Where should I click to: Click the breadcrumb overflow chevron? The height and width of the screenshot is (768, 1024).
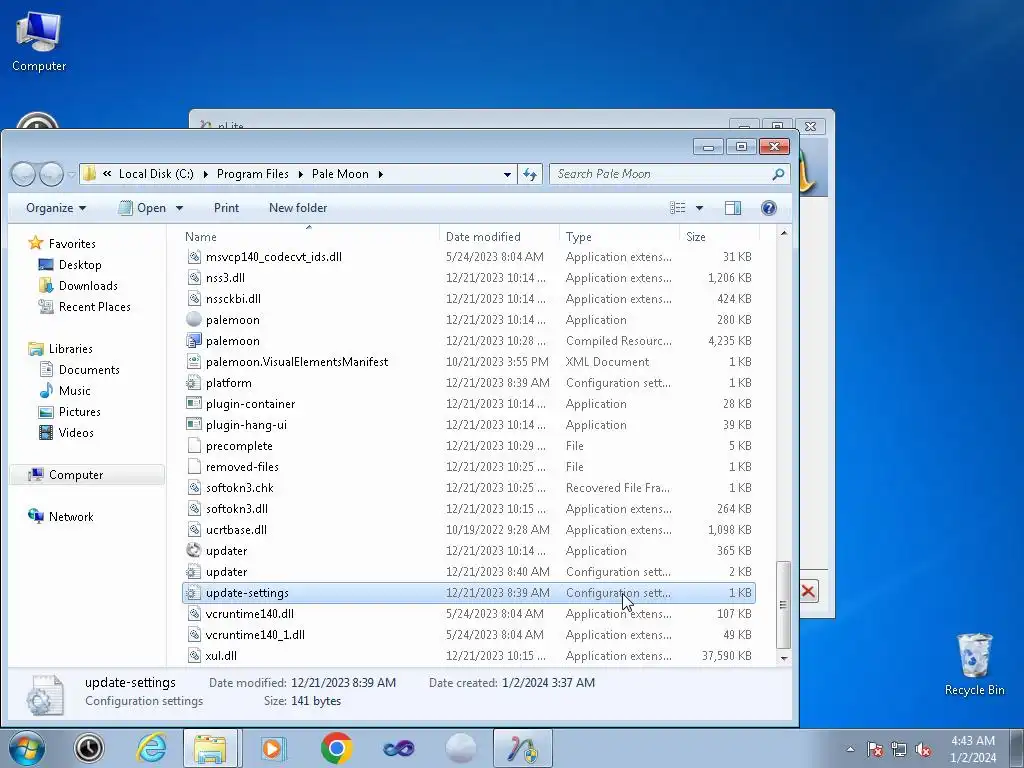(x=107, y=174)
